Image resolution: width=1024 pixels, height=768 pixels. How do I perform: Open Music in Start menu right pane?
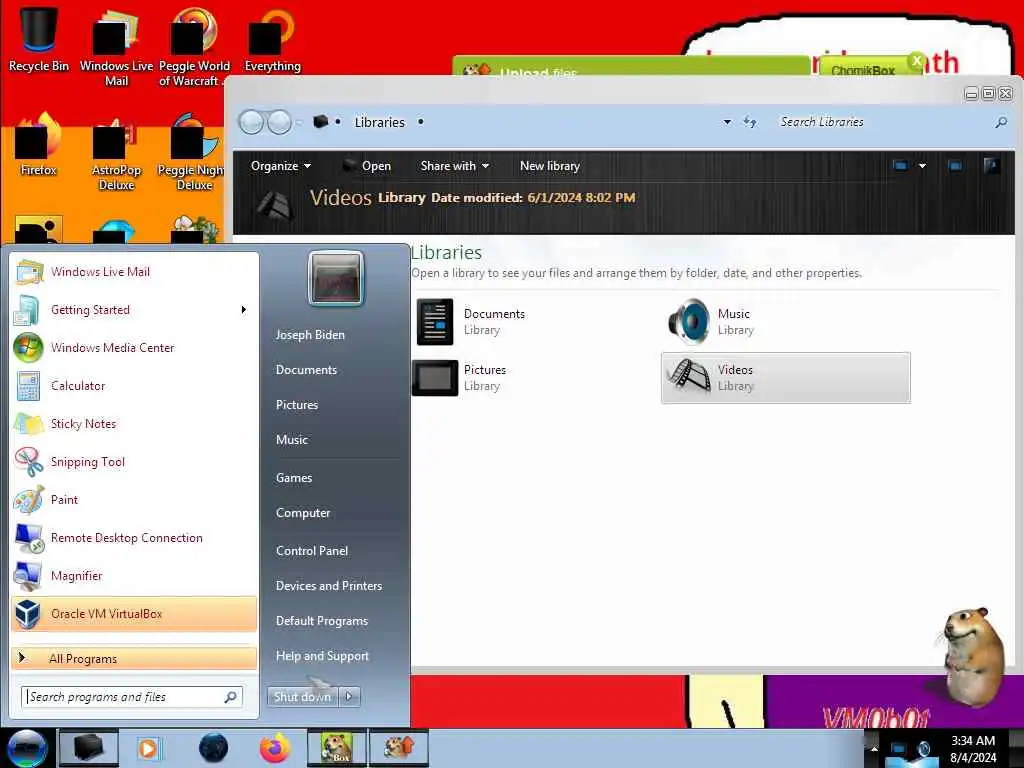292,440
